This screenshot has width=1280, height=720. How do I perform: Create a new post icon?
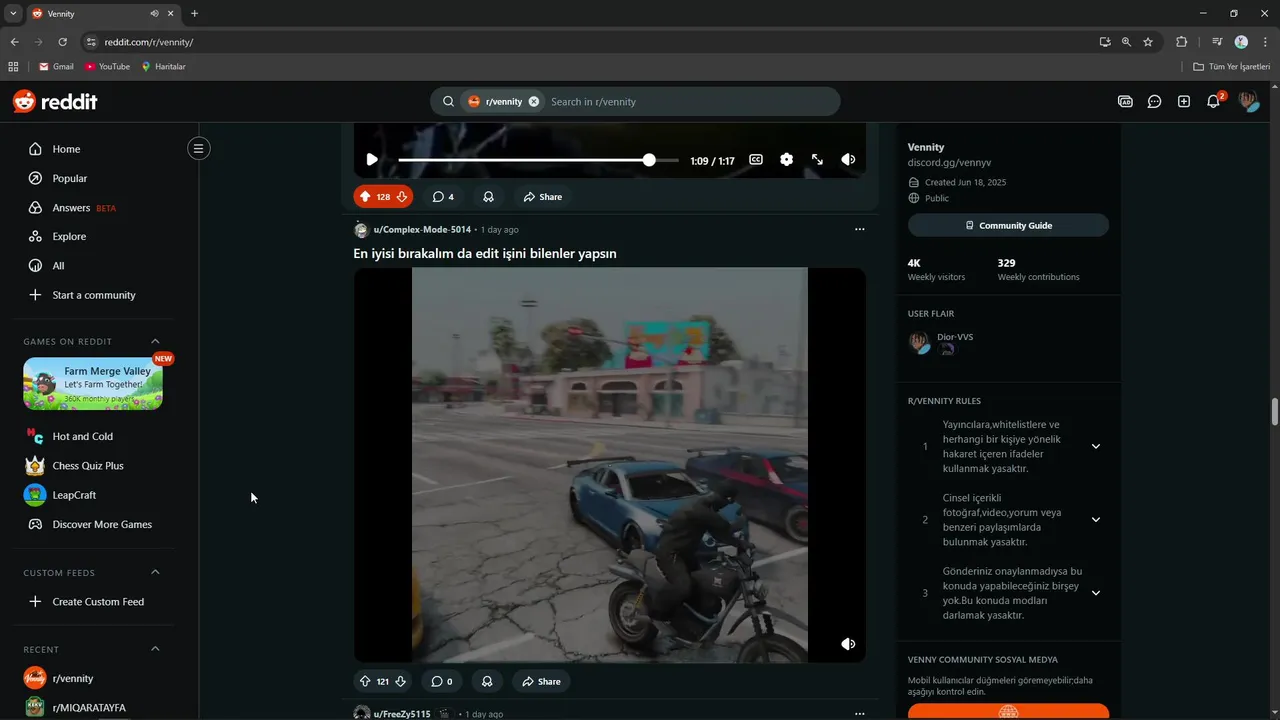pyautogui.click(x=1184, y=101)
